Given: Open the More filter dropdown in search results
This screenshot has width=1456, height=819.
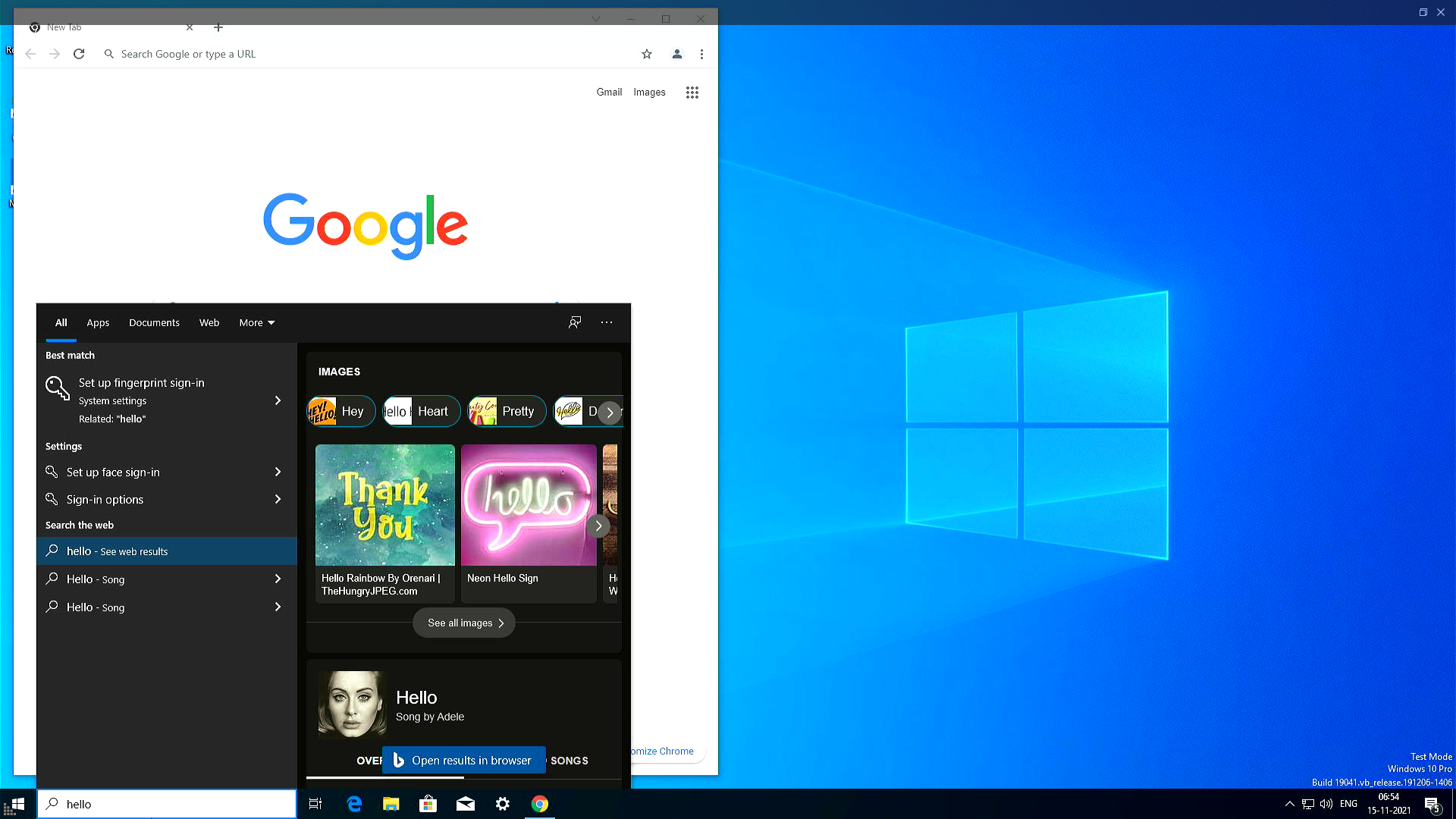Looking at the screenshot, I should pyautogui.click(x=256, y=322).
